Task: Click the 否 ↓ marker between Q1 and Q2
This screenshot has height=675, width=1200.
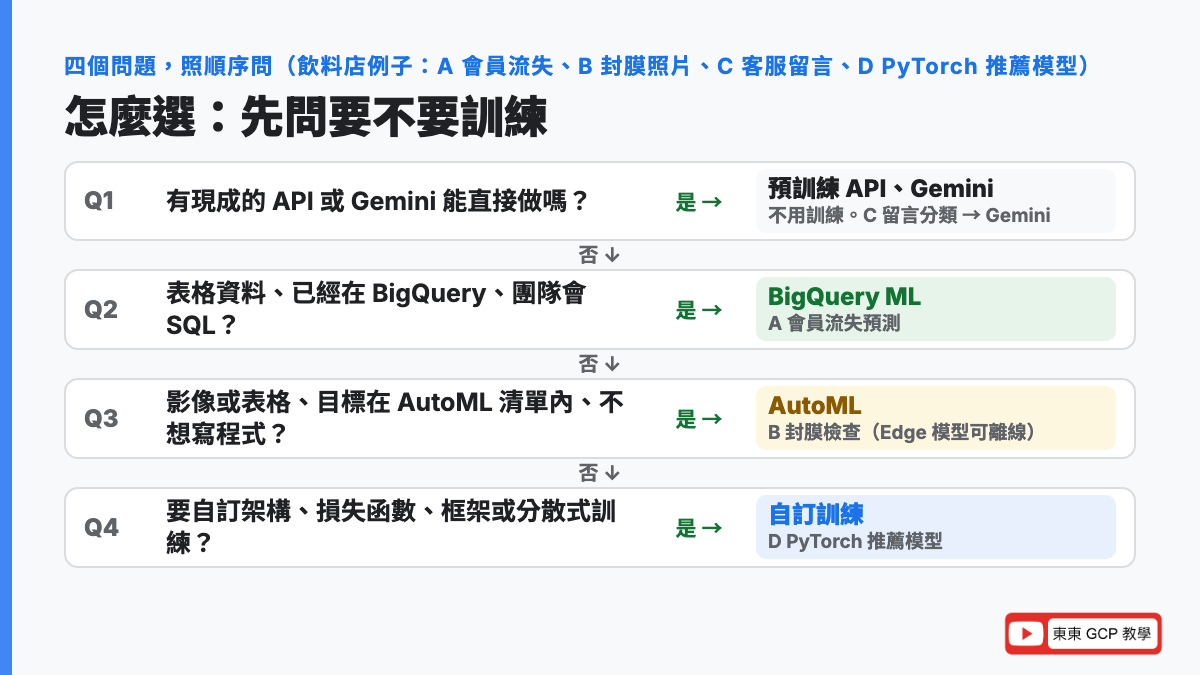Action: point(600,255)
